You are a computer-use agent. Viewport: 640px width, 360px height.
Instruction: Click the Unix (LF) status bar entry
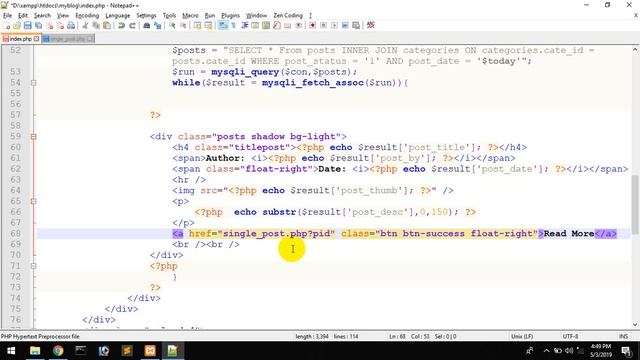click(x=522, y=336)
